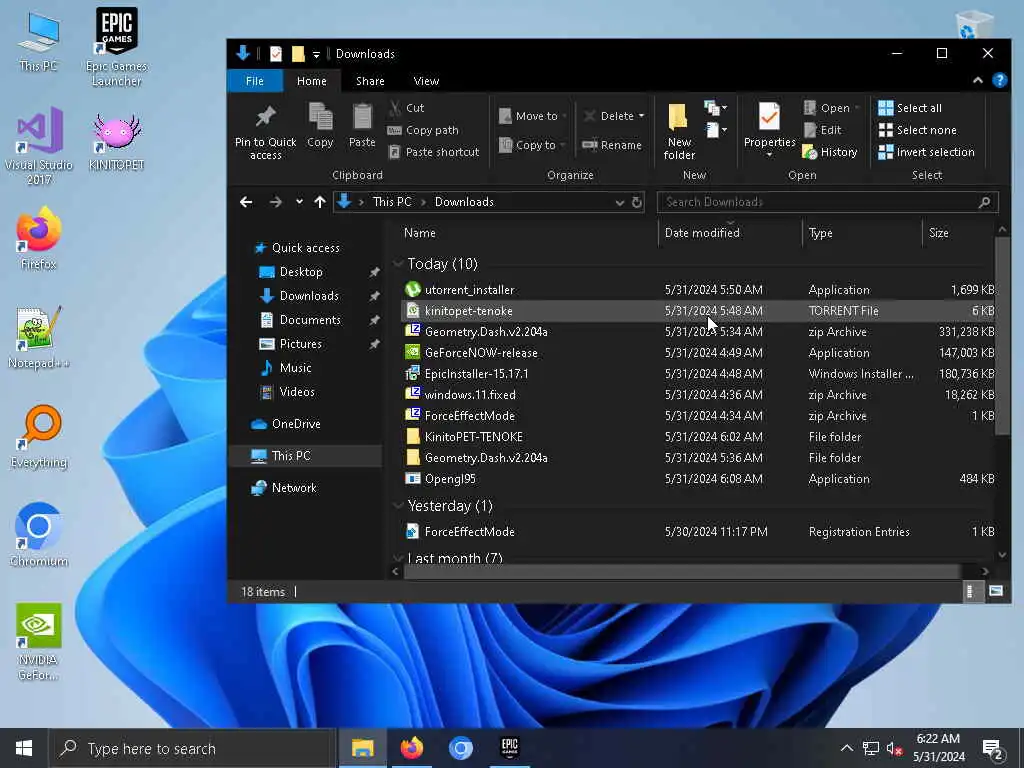Open the File tab
Viewport: 1024px width, 768px height.
coord(255,81)
